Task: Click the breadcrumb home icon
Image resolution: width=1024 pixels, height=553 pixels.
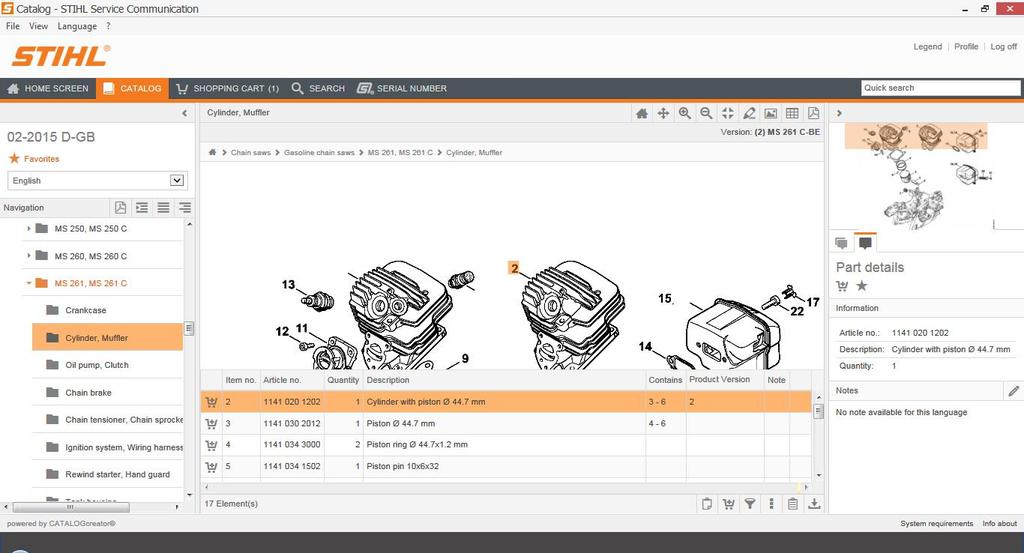Action: [212, 152]
